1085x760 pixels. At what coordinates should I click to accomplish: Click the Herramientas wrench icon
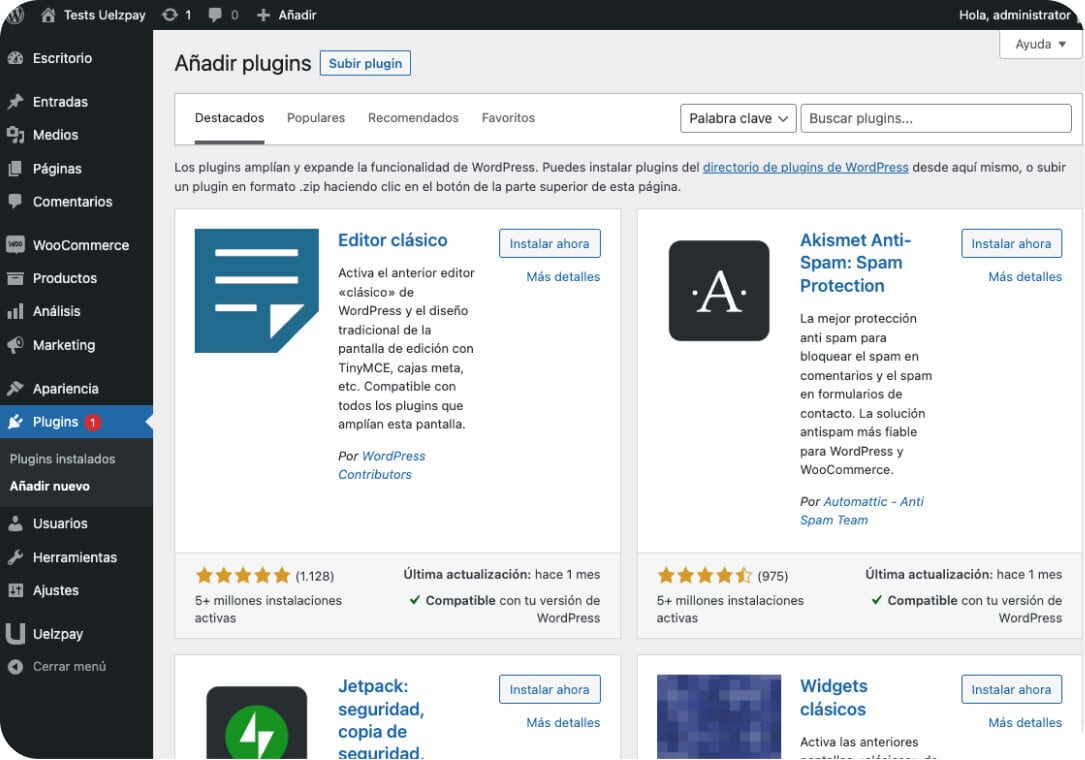point(15,557)
